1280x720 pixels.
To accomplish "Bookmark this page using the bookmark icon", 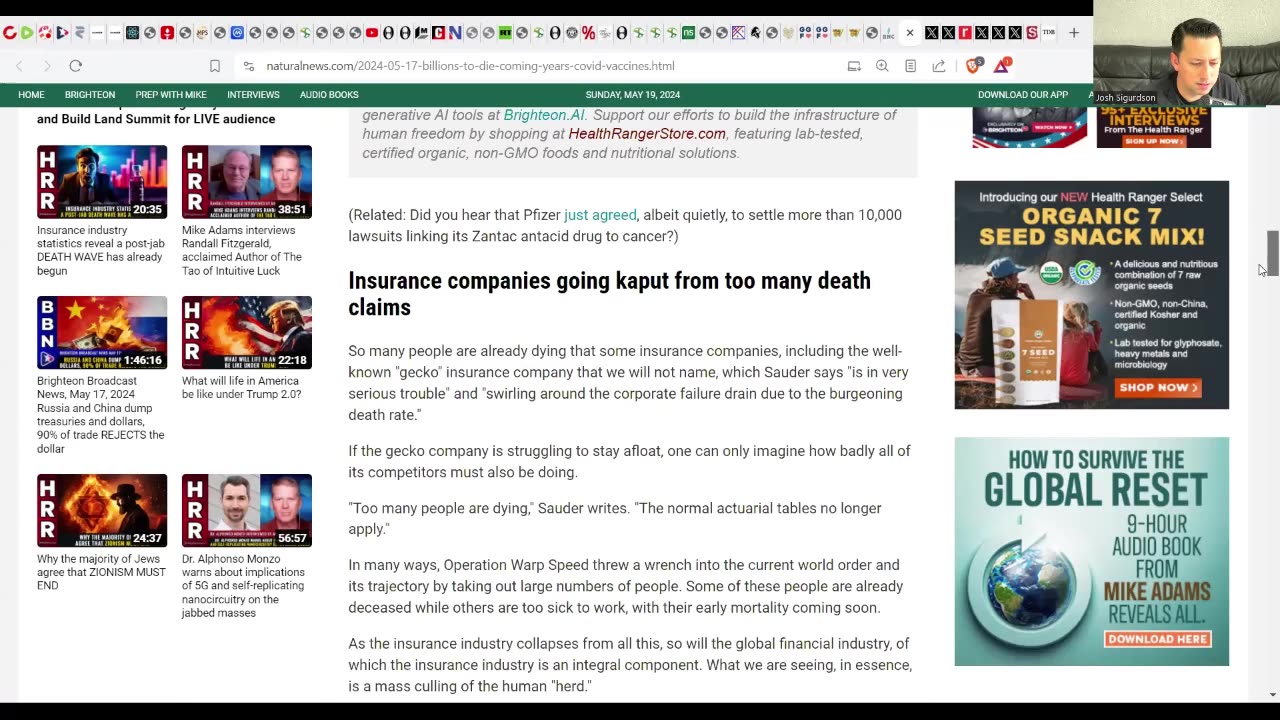I will click(x=214, y=66).
